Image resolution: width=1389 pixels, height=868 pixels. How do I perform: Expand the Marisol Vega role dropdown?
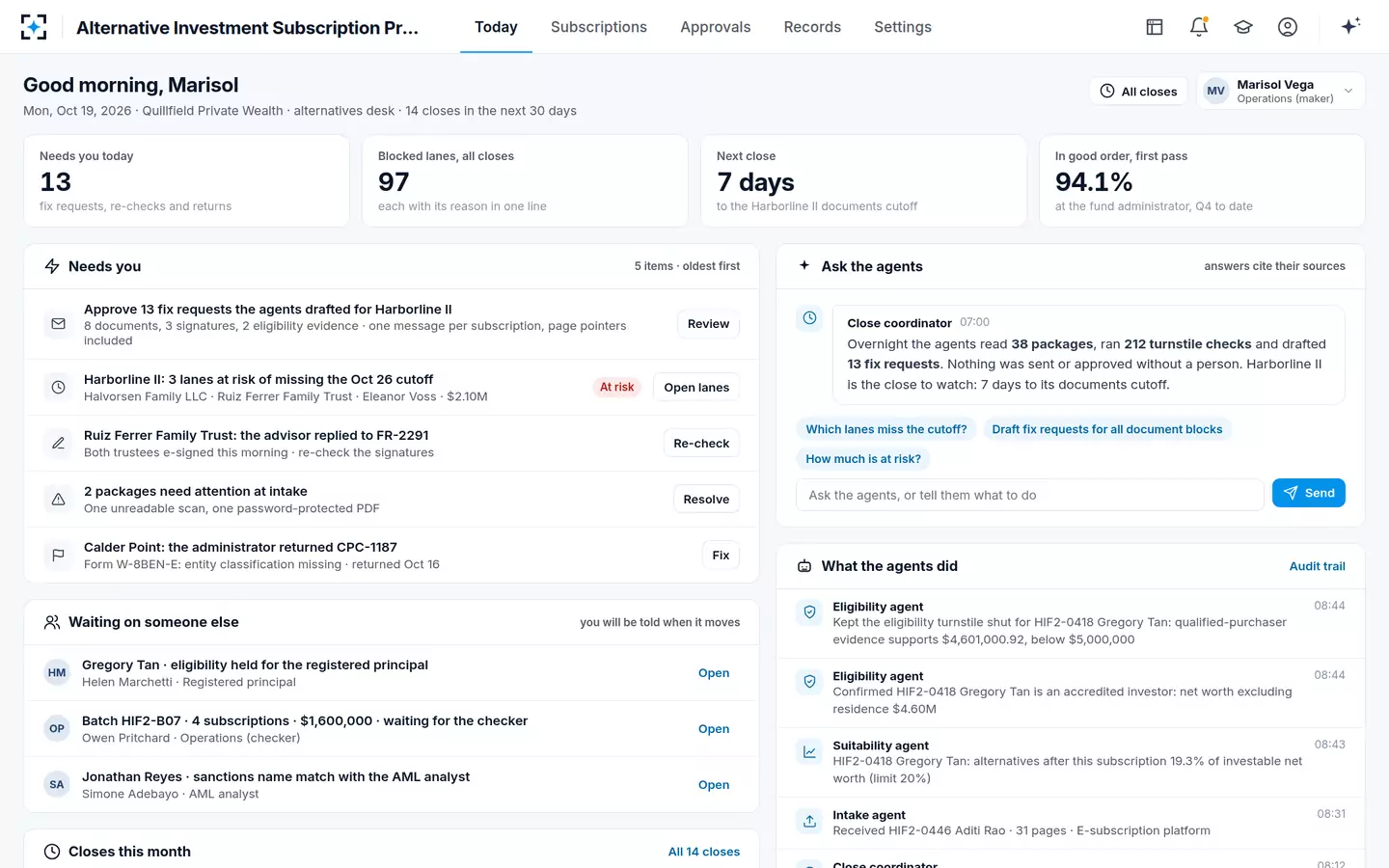(x=1281, y=92)
